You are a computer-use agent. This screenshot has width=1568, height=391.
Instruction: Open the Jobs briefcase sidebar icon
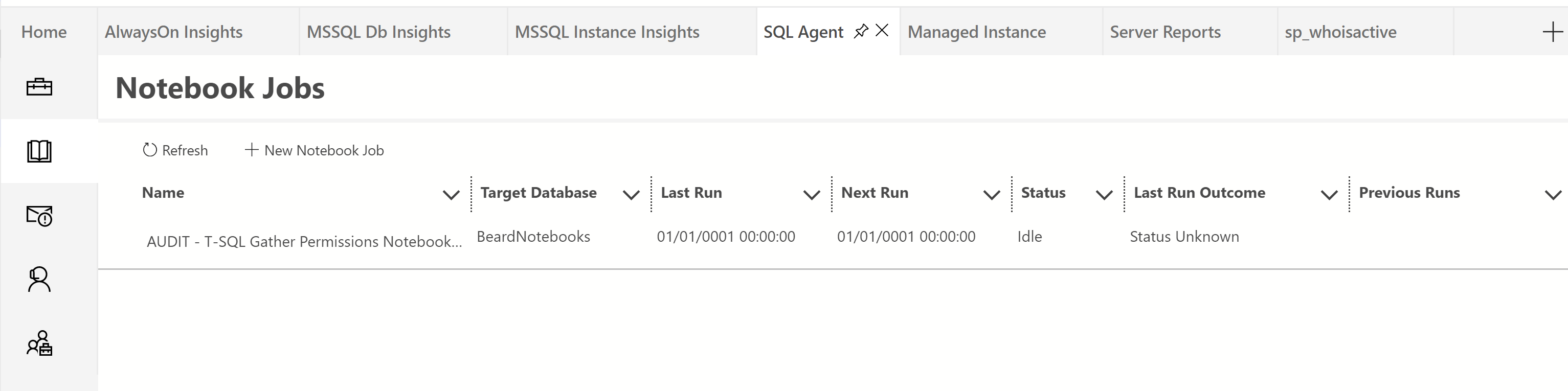coord(39,87)
